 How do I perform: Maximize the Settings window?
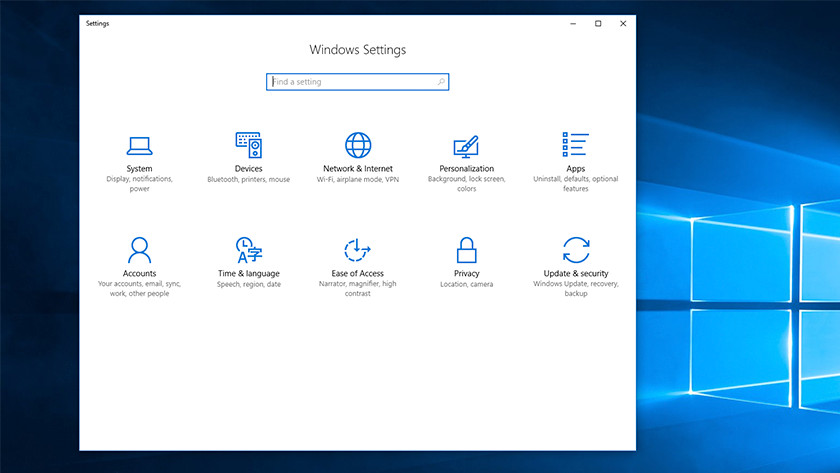pos(598,23)
